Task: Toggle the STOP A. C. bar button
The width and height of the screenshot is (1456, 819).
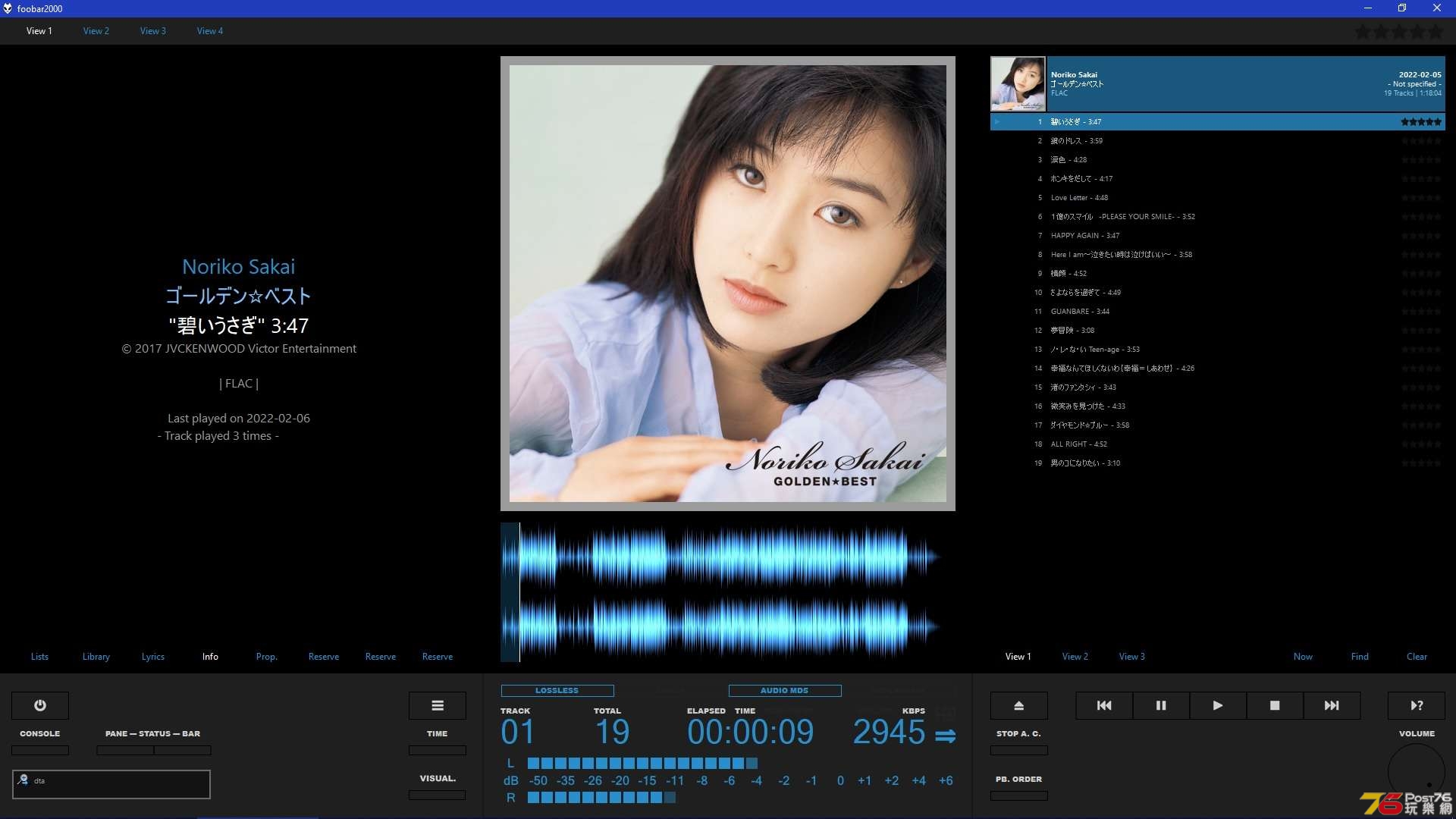Action: [x=1019, y=750]
